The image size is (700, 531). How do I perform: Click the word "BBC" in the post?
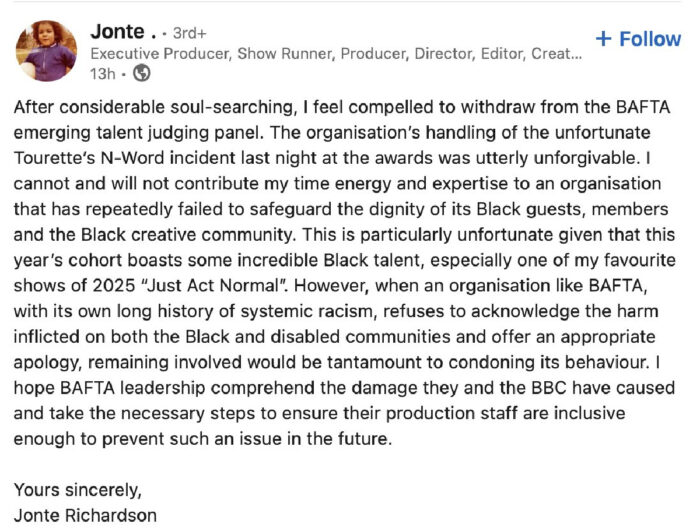point(549,388)
